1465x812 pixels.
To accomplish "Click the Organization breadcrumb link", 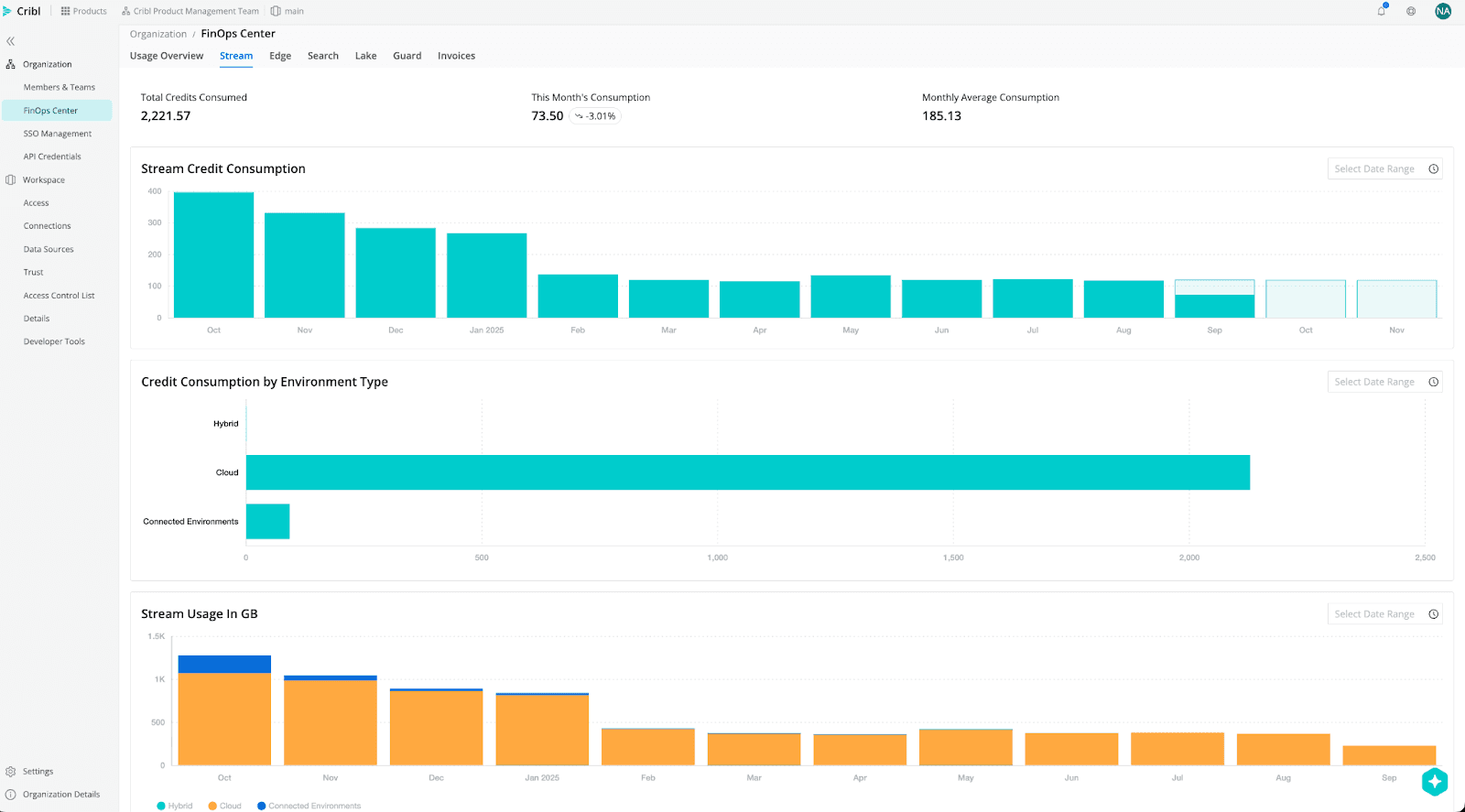I will click(157, 34).
